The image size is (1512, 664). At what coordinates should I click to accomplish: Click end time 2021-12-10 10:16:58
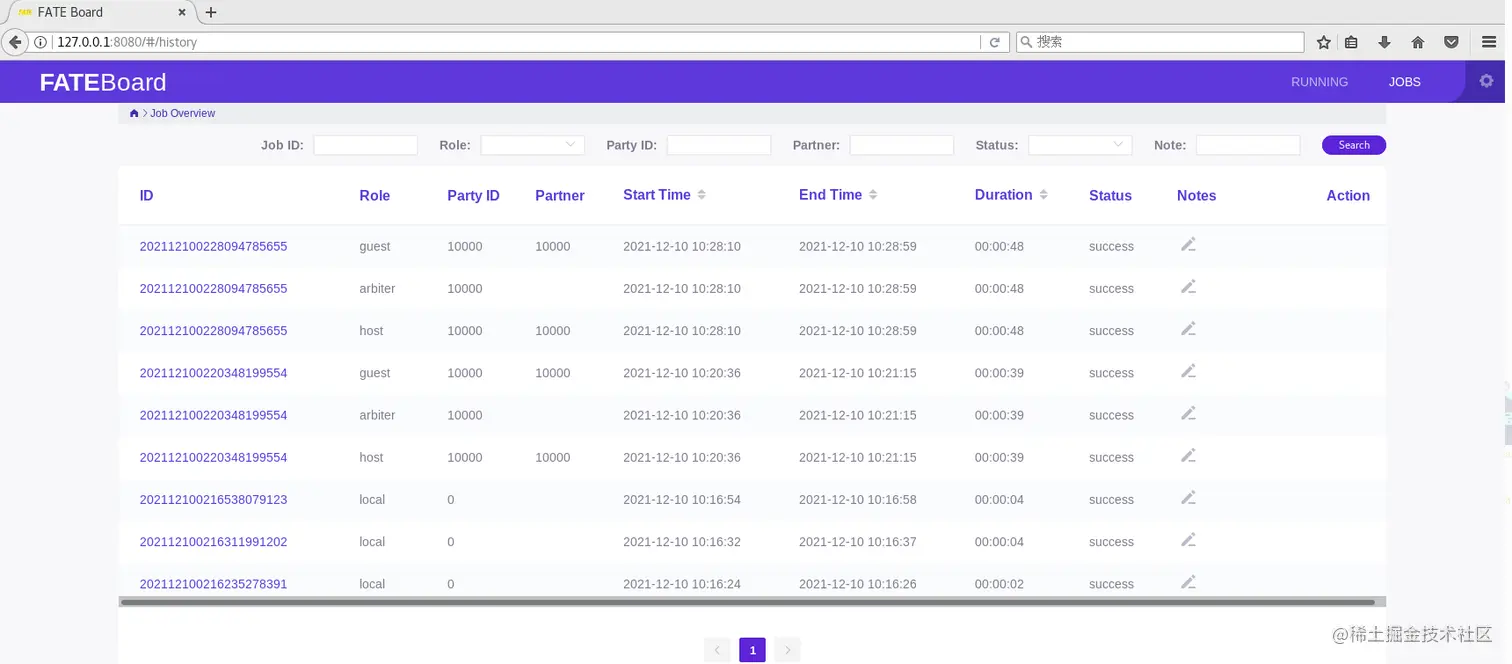[x=857, y=499]
